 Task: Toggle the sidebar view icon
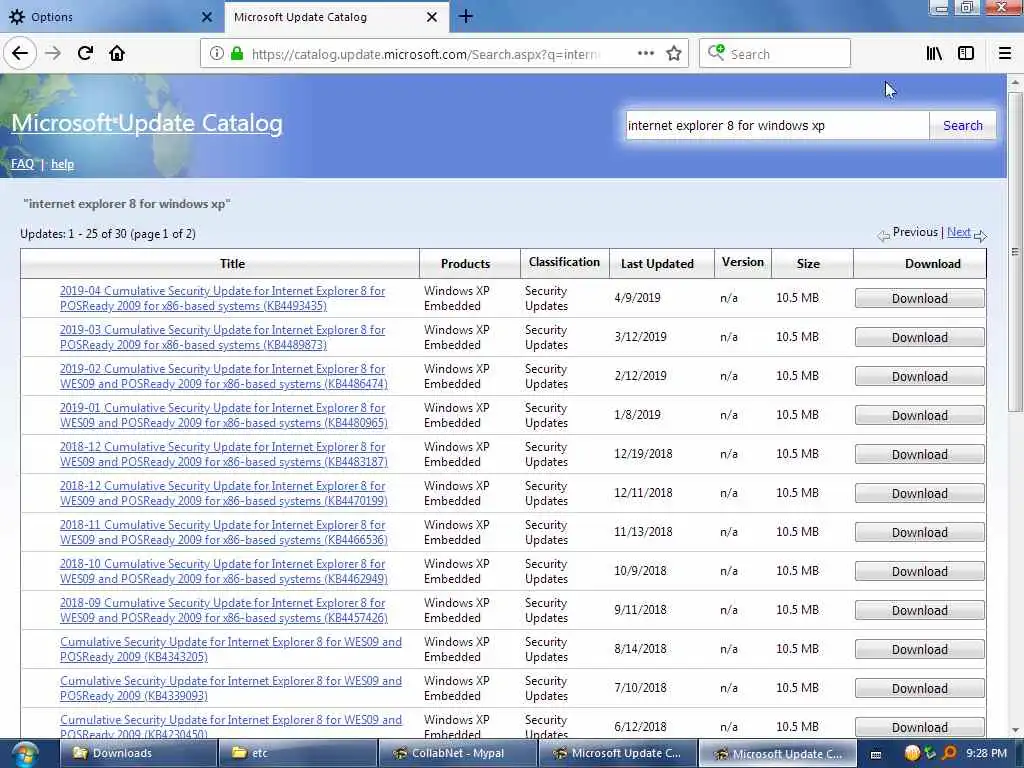point(966,54)
